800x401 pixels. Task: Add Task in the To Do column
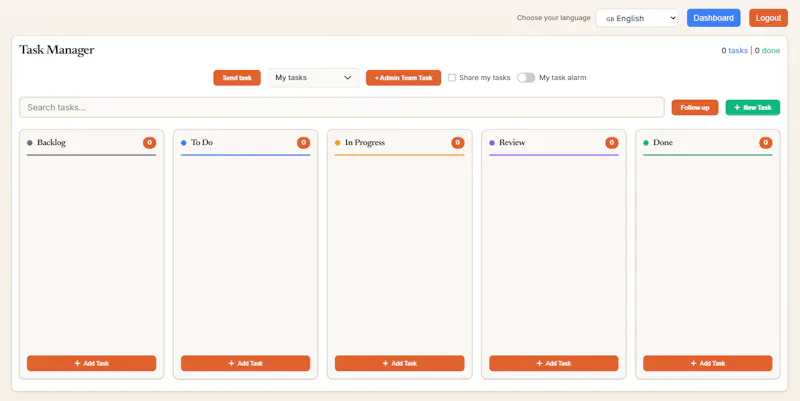tap(245, 363)
